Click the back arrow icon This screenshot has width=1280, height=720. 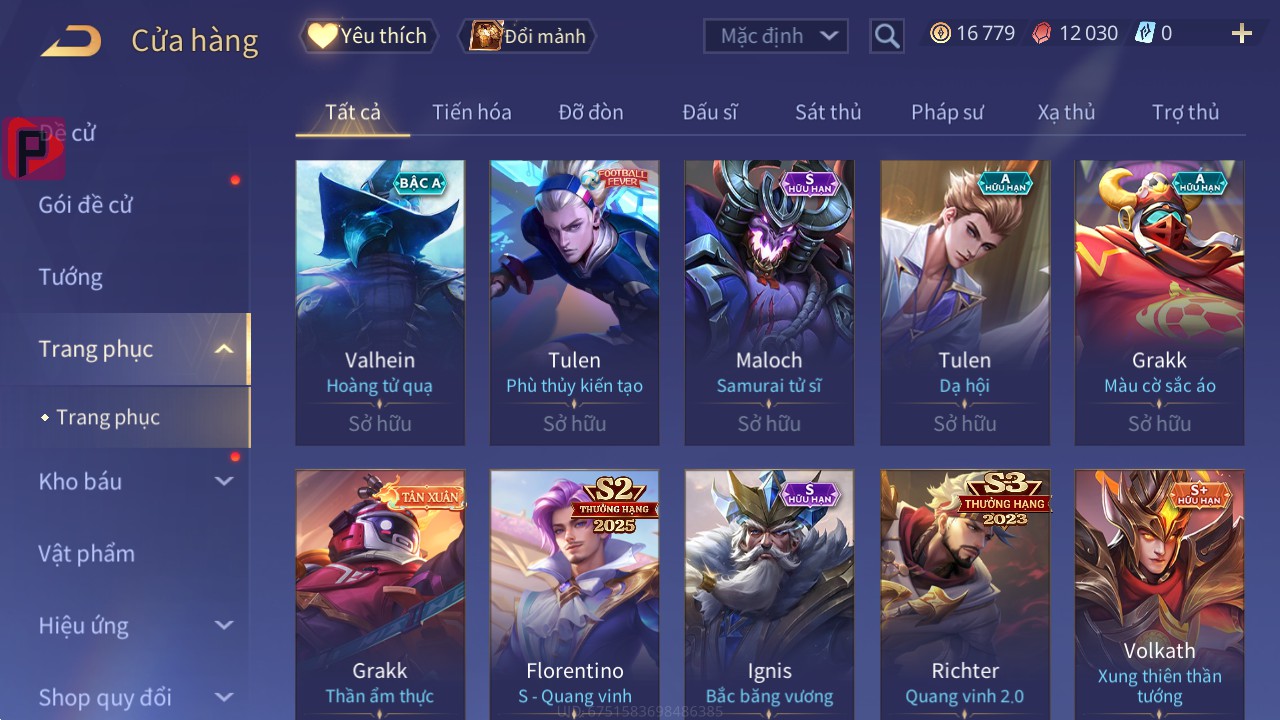71,41
